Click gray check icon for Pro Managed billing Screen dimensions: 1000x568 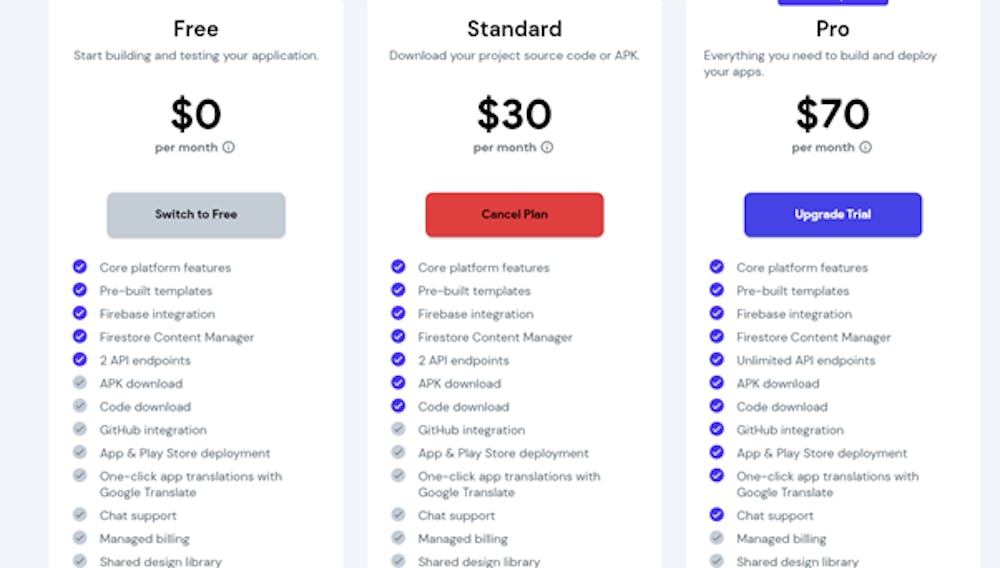[717, 537]
